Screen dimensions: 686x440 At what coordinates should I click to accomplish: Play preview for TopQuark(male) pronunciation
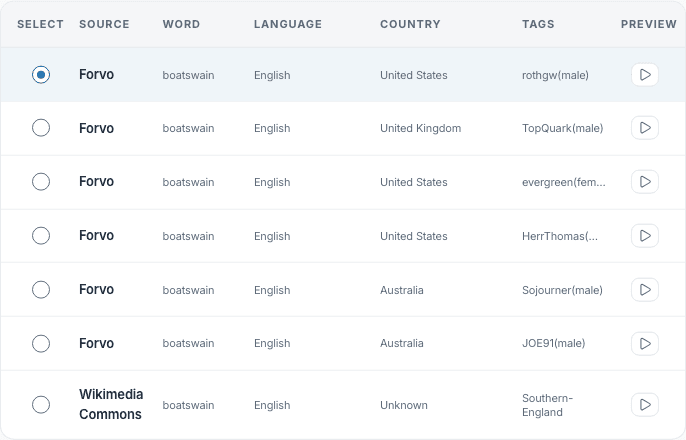pos(645,128)
